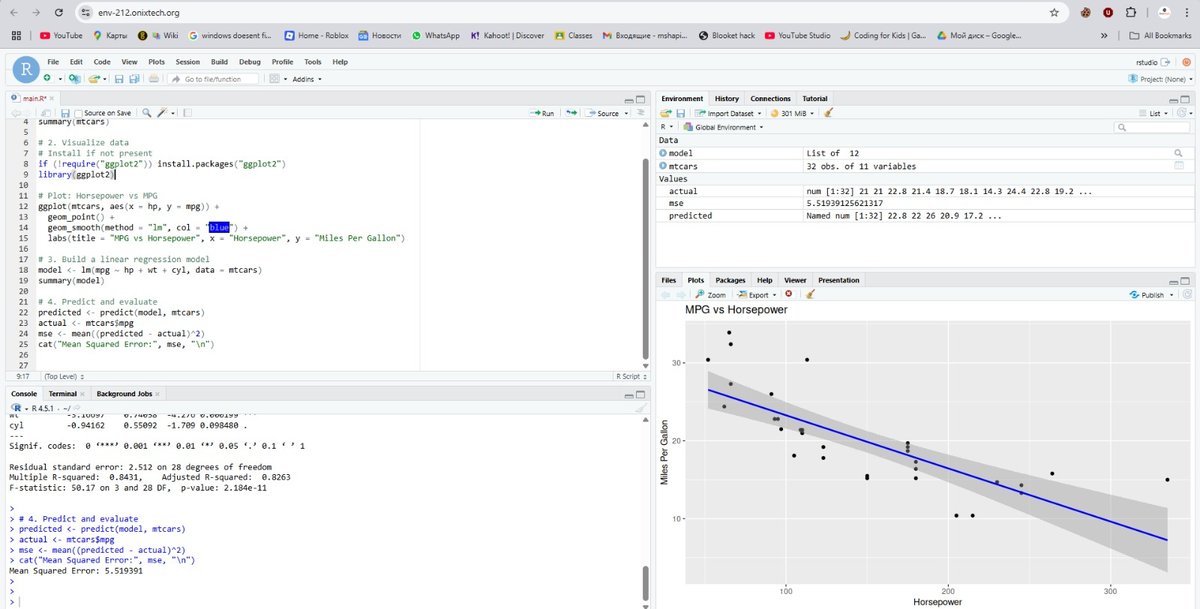Click the Run button in editor

pyautogui.click(x=541, y=113)
